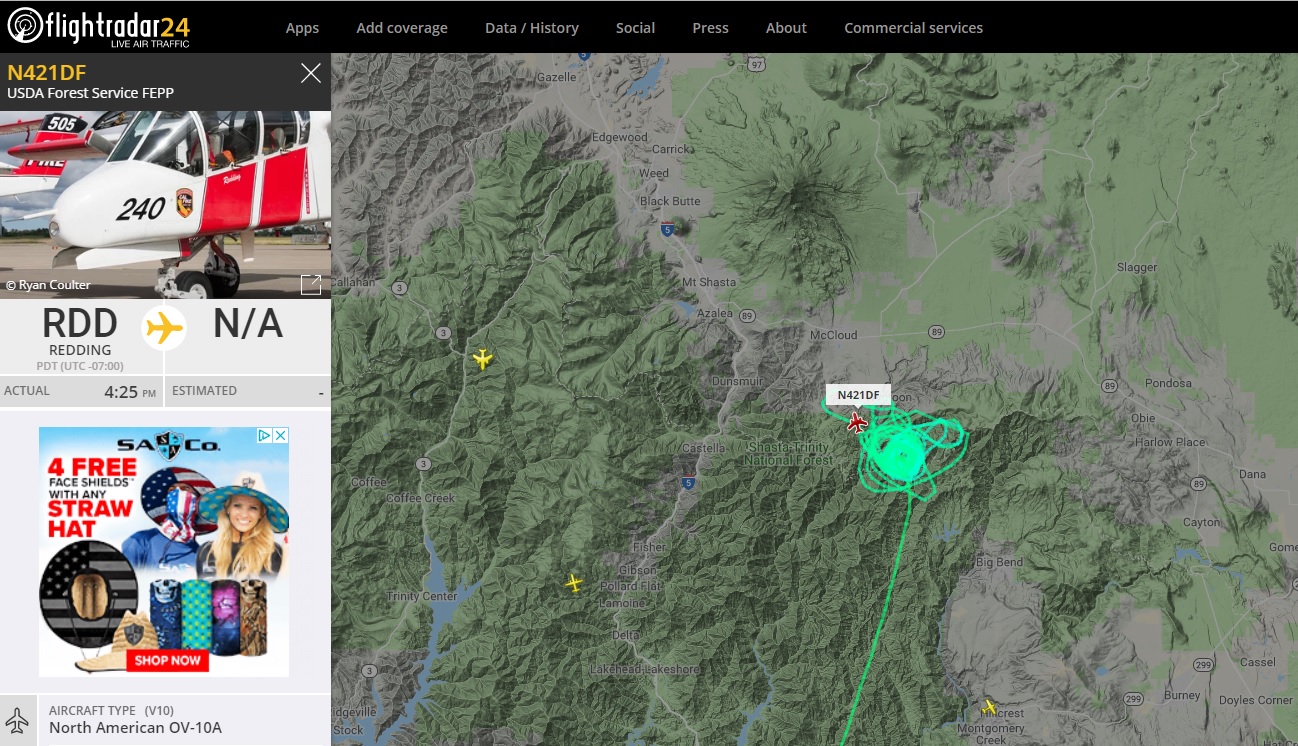Click the McCloud town label

click(833, 335)
